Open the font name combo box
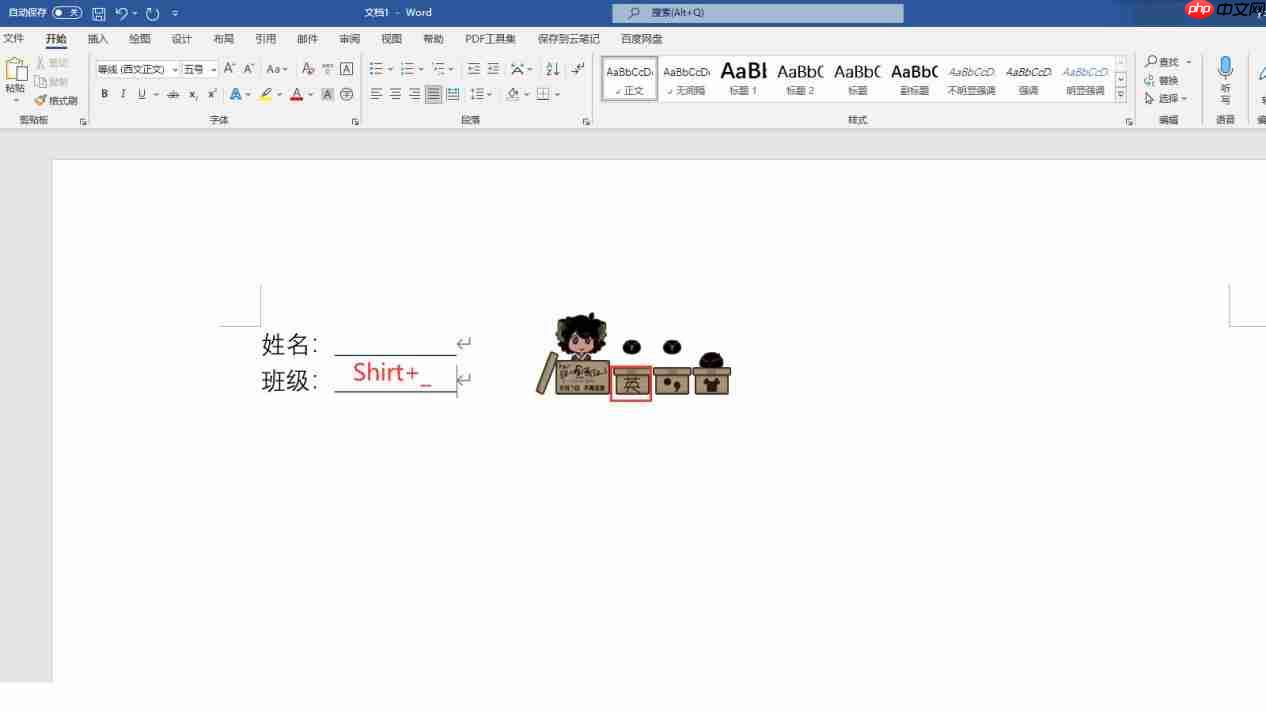Image resolution: width=1266 pixels, height=712 pixels. click(x=137, y=69)
